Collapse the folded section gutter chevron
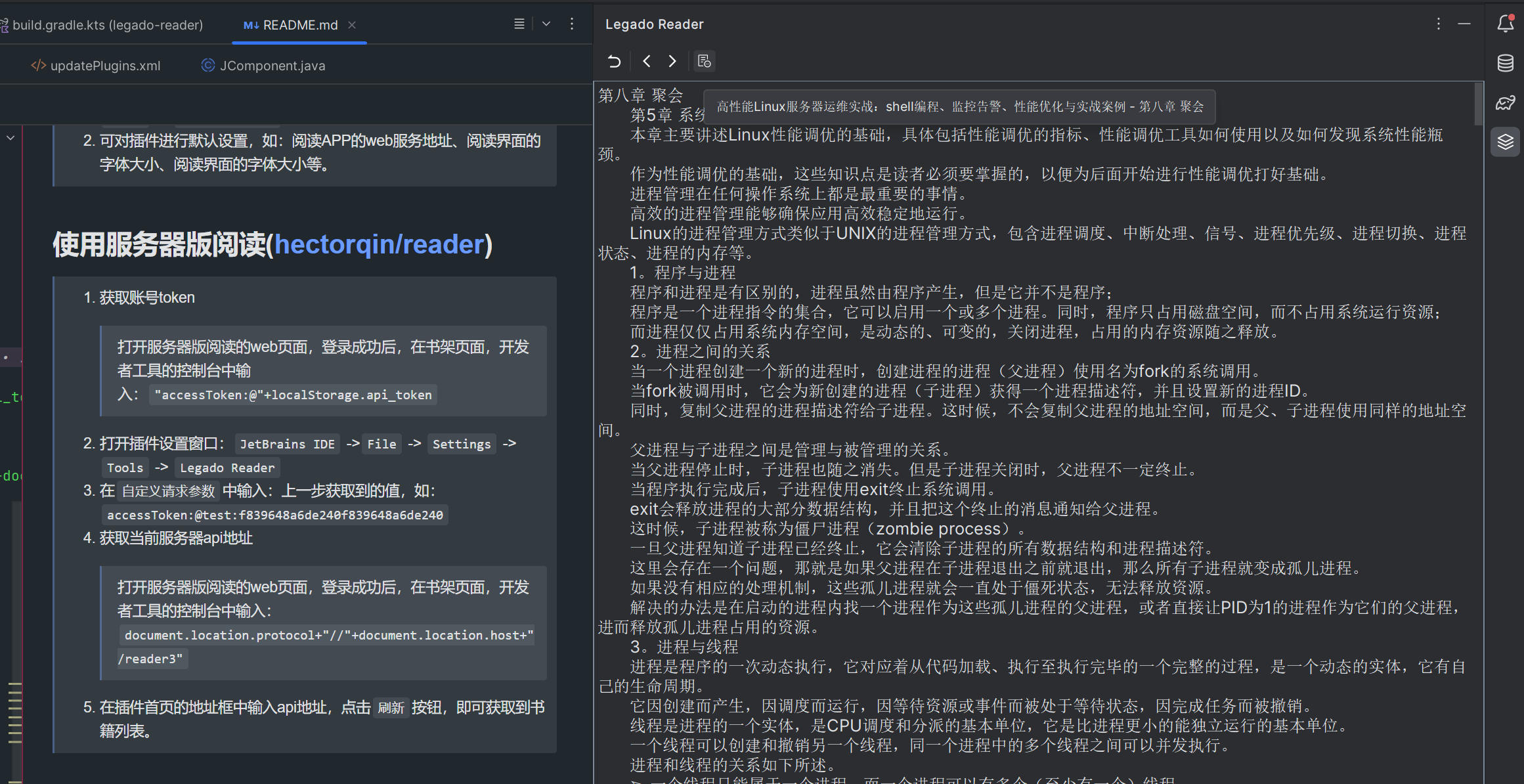This screenshot has height=784, width=1524. 11,138
